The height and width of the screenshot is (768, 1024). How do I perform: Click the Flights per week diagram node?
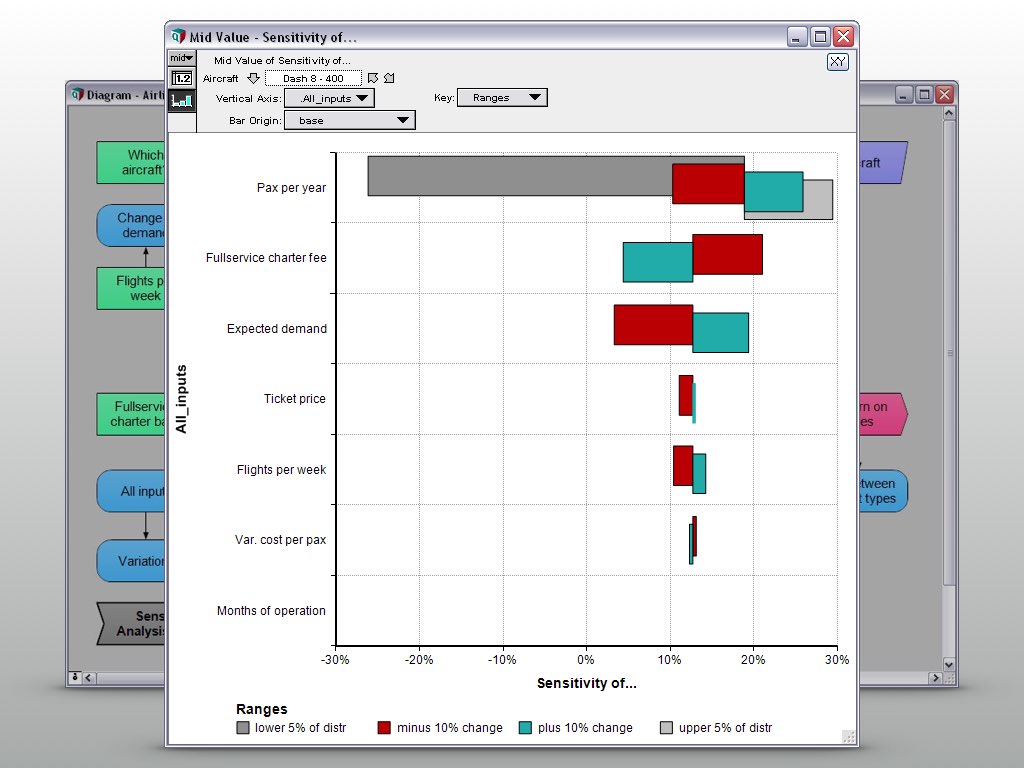(133, 288)
